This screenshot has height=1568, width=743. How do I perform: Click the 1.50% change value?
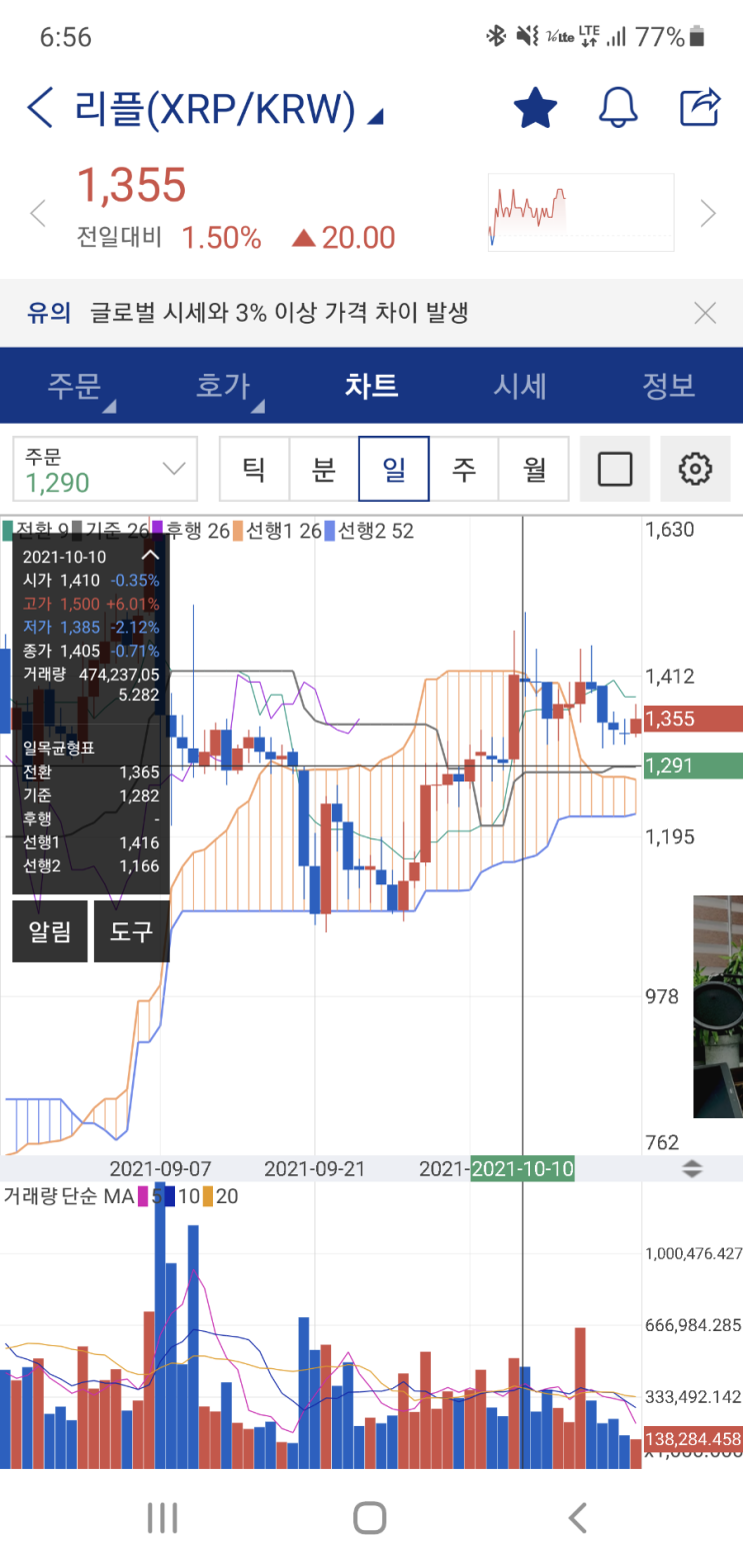(221, 238)
